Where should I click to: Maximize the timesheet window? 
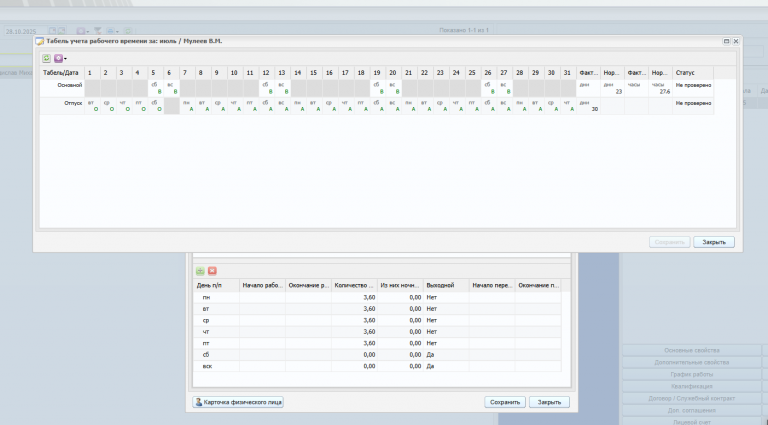point(726,42)
